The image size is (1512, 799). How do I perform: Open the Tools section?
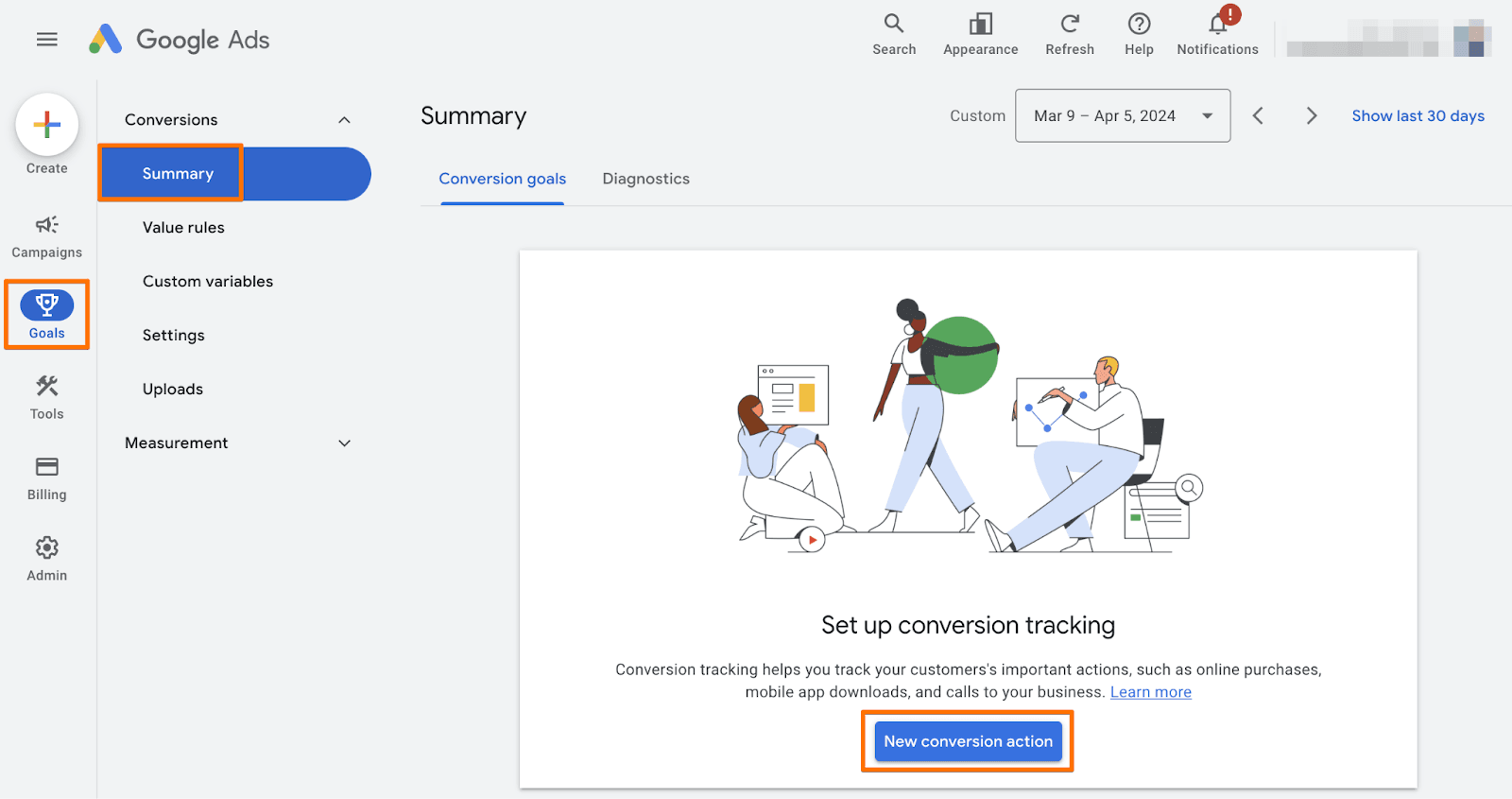(x=46, y=397)
